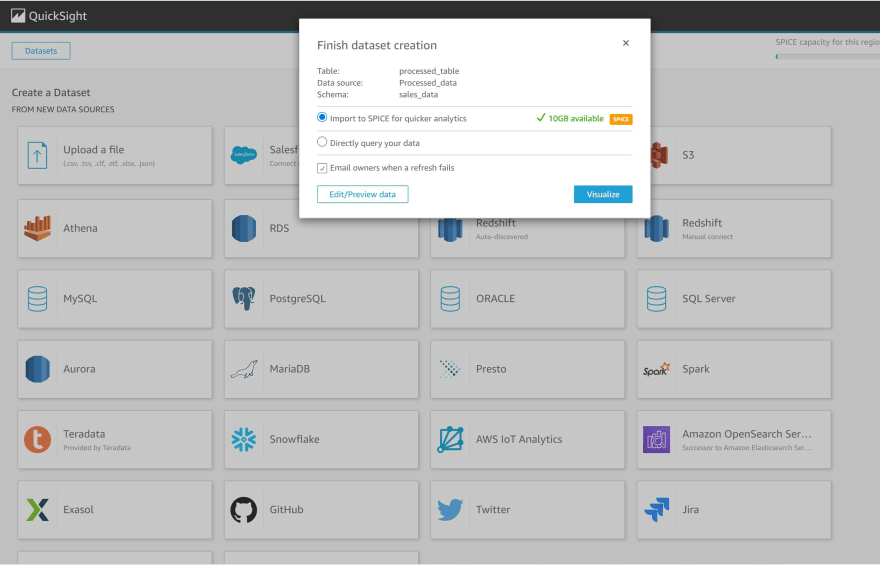The width and height of the screenshot is (880, 565).
Task: Click the Spark logo icon
Action: pyautogui.click(x=657, y=369)
